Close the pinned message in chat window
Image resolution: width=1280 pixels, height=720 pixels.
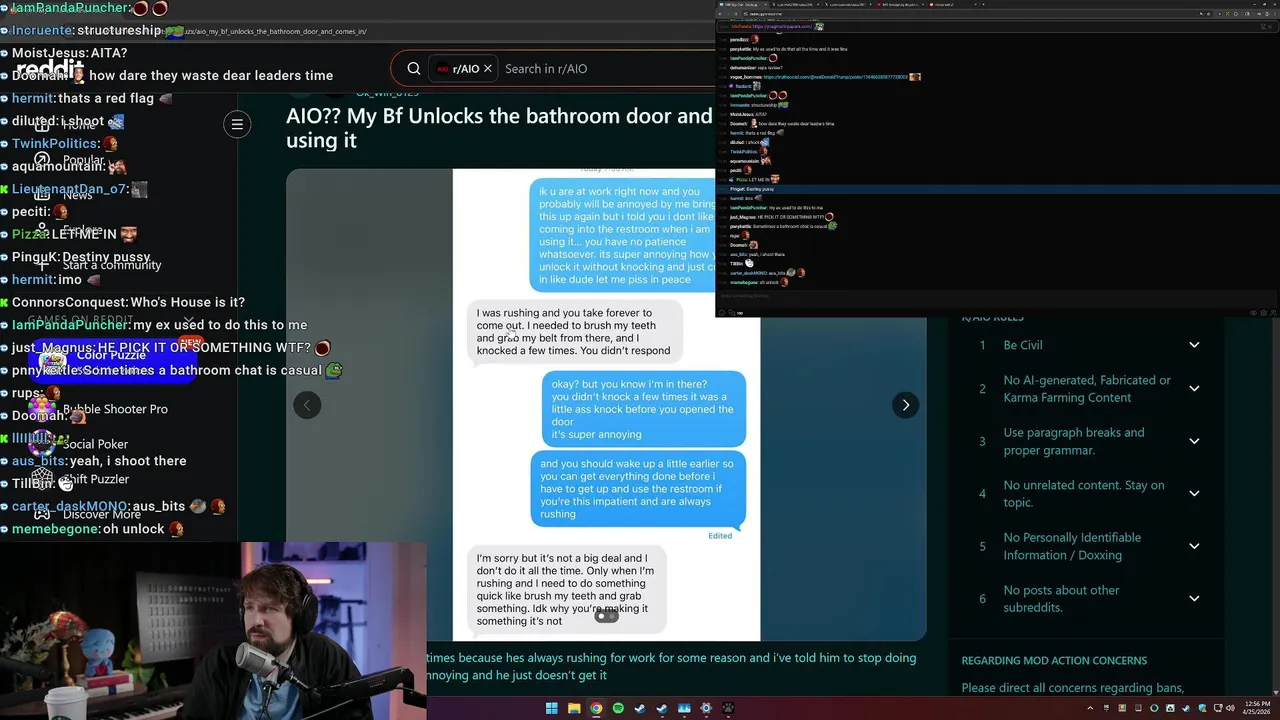point(1269,26)
